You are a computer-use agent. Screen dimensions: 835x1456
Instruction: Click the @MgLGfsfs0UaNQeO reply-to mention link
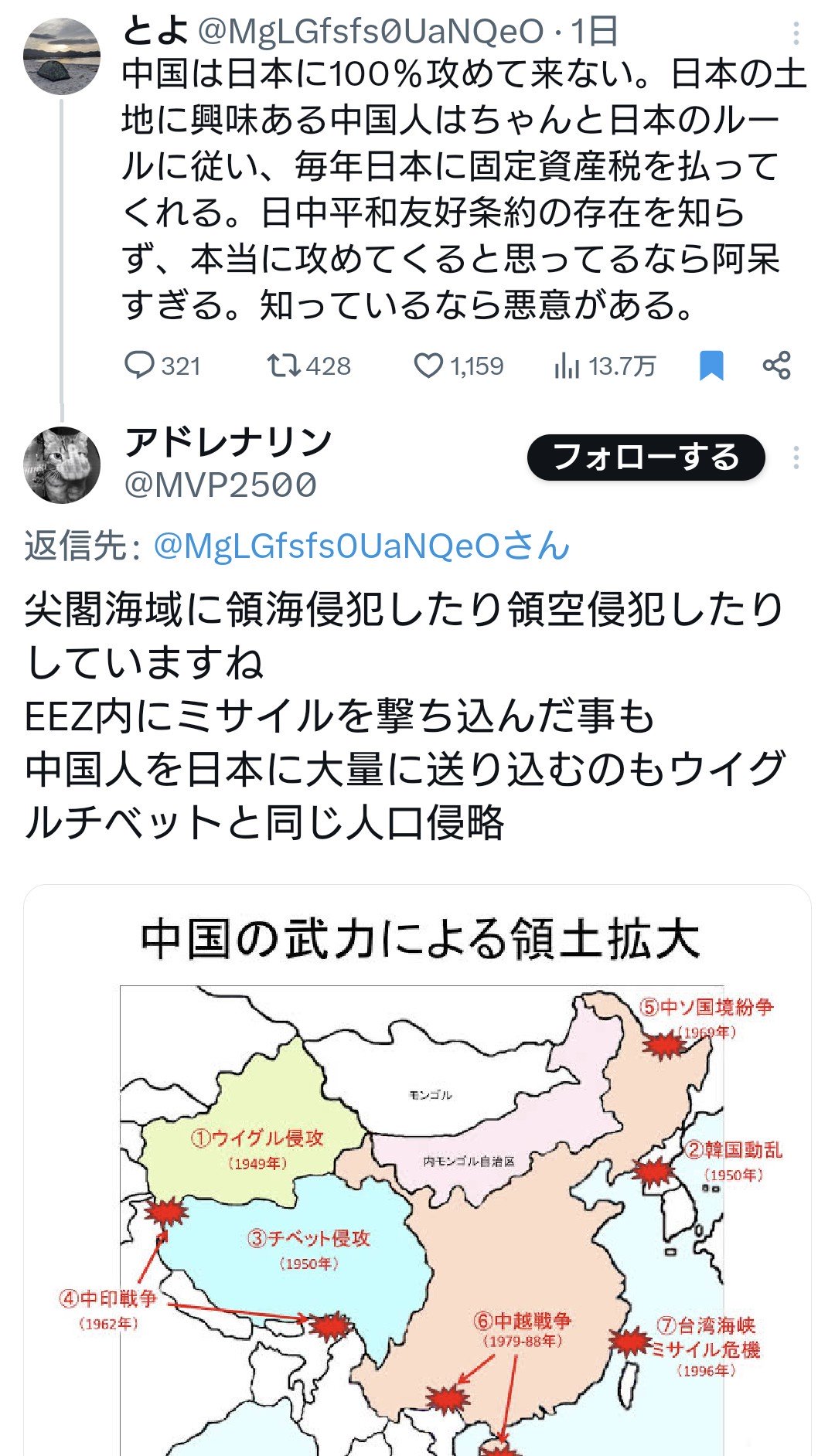(x=361, y=546)
